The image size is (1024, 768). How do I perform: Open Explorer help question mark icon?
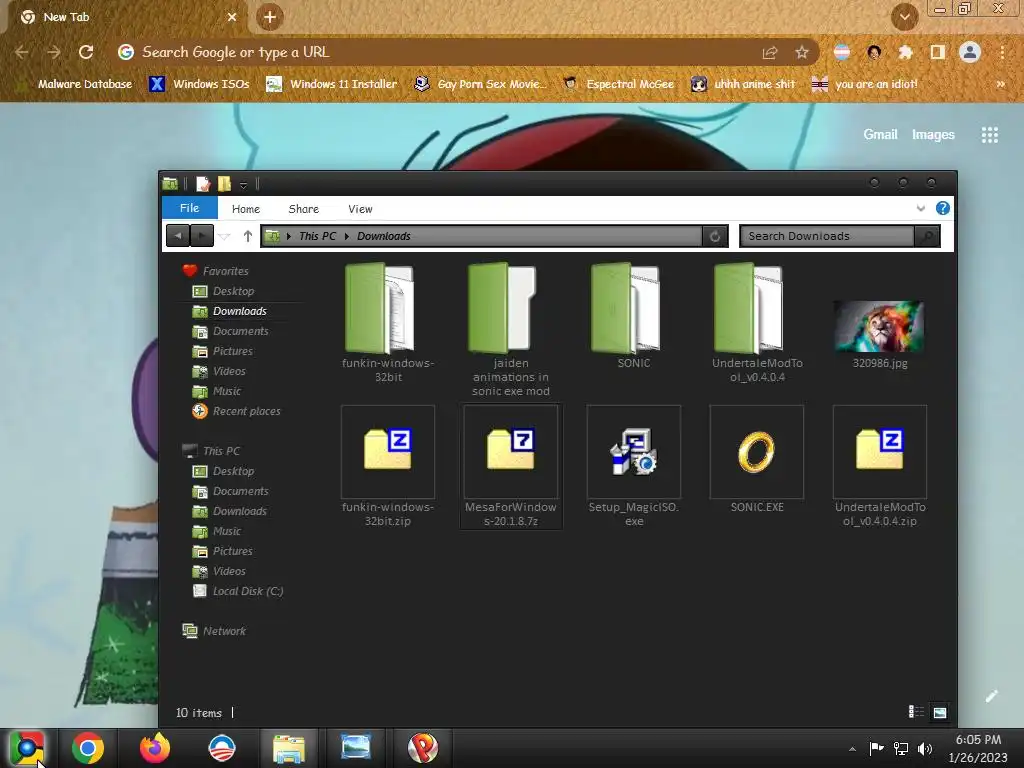pyautogui.click(x=942, y=208)
